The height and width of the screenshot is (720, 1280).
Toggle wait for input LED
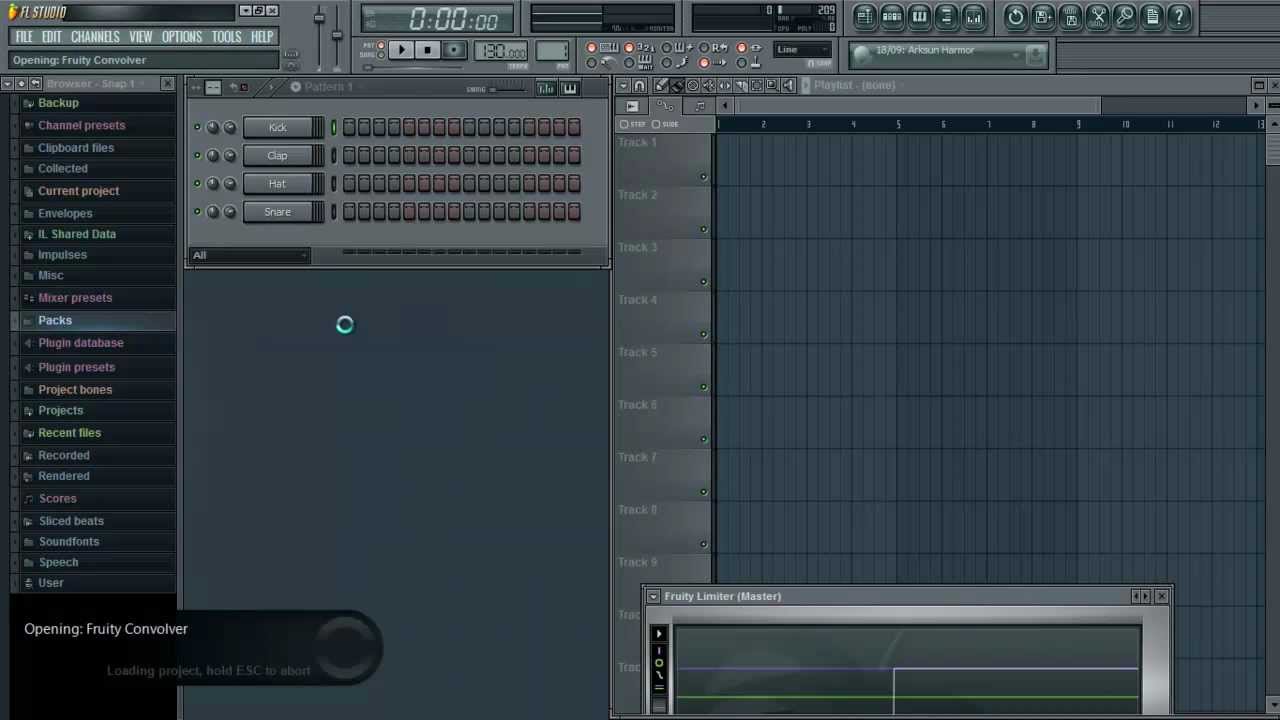tap(629, 63)
